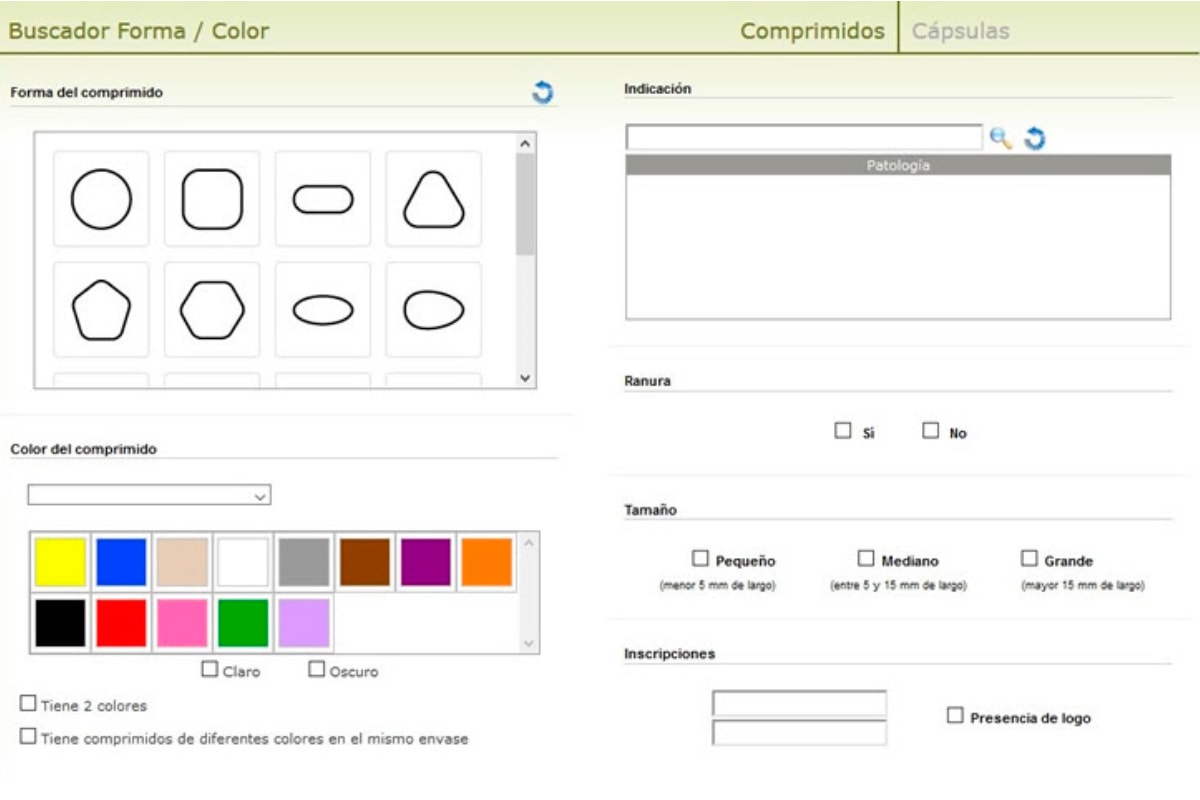Viewport: 1200px width, 800px height.
Task: Reset the Indicación search field
Action: 1035,138
